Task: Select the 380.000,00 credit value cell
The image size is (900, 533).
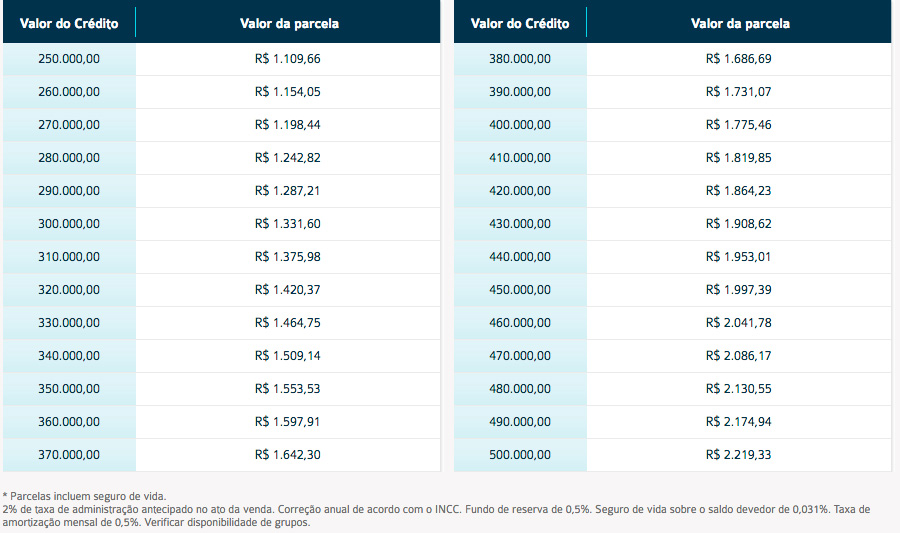Action: (x=520, y=59)
